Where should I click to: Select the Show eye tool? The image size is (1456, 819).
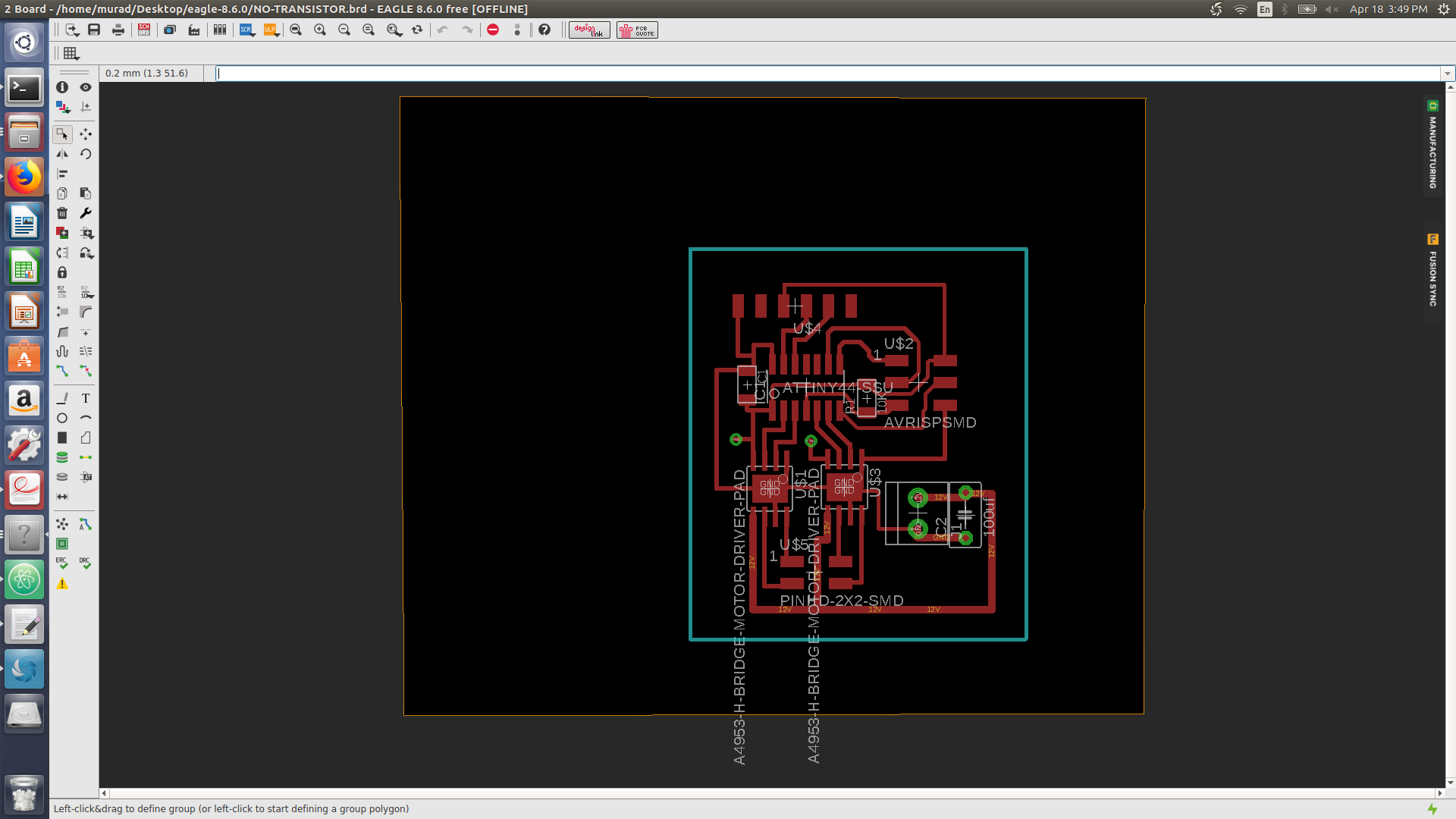pyautogui.click(x=86, y=87)
